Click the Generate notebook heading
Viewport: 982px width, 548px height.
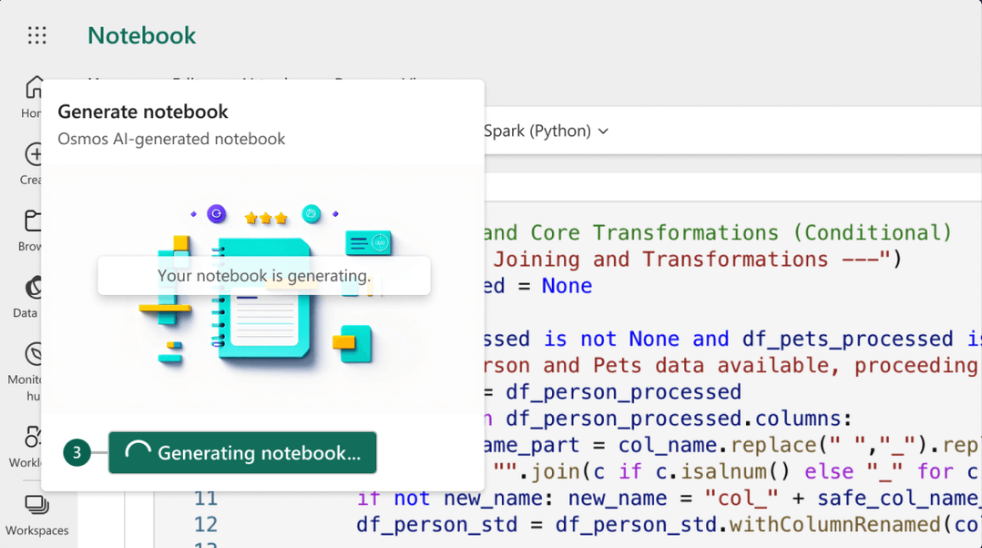point(143,111)
